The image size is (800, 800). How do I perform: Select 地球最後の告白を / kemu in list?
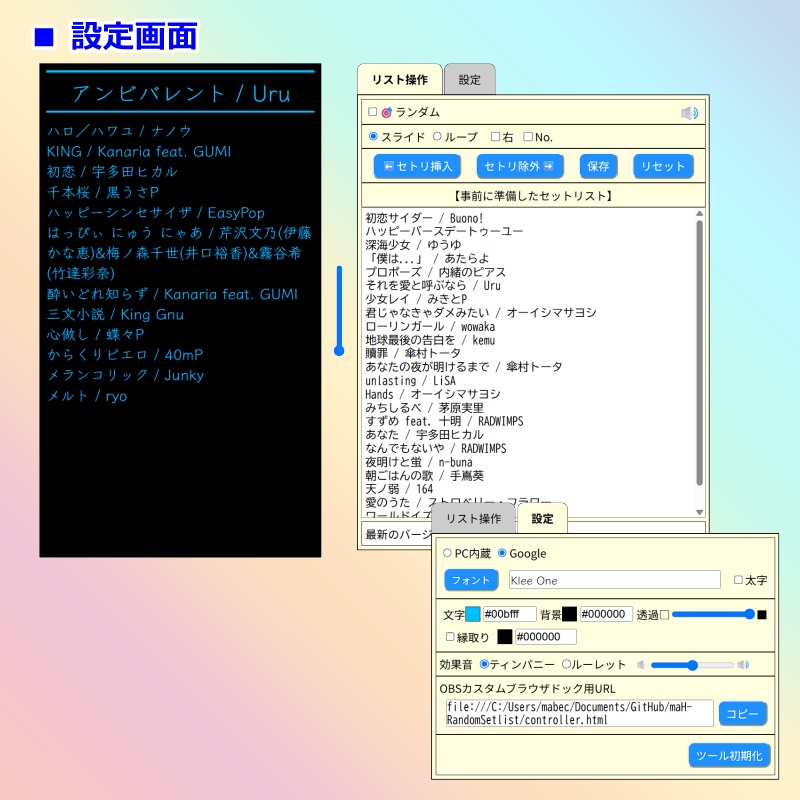[430, 340]
